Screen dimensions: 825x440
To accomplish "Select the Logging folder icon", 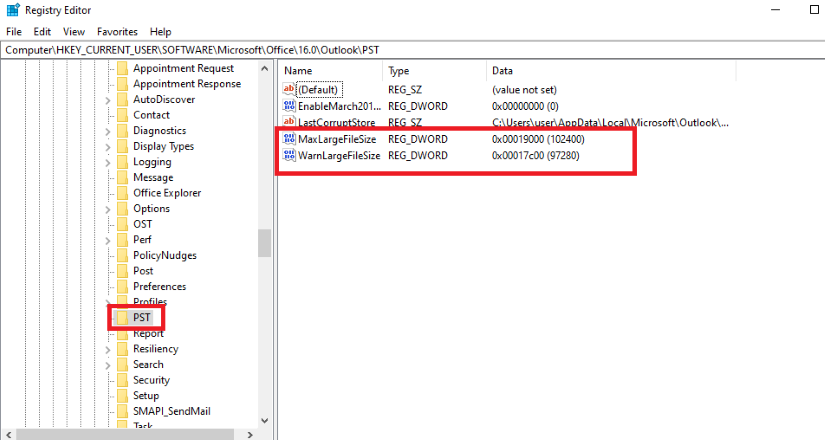I will [x=123, y=162].
